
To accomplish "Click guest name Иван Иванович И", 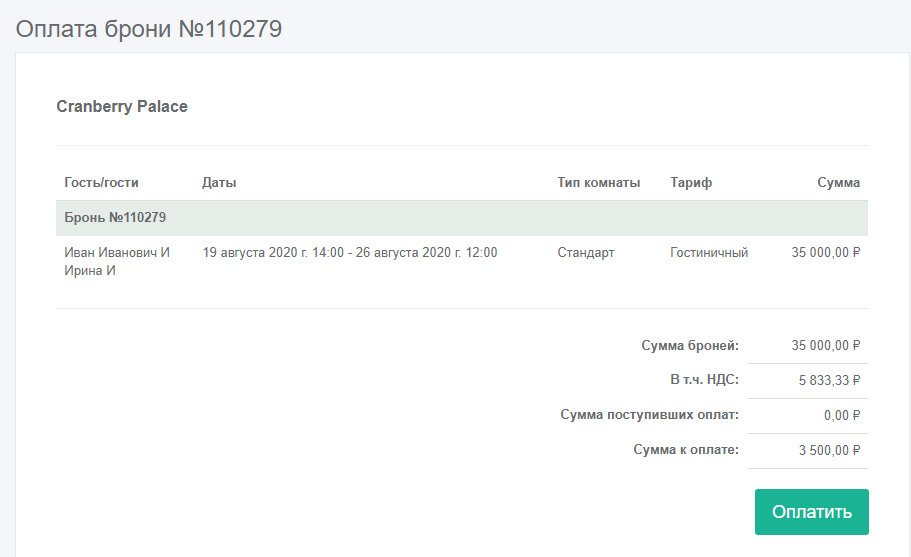I will pyautogui.click(x=117, y=253).
